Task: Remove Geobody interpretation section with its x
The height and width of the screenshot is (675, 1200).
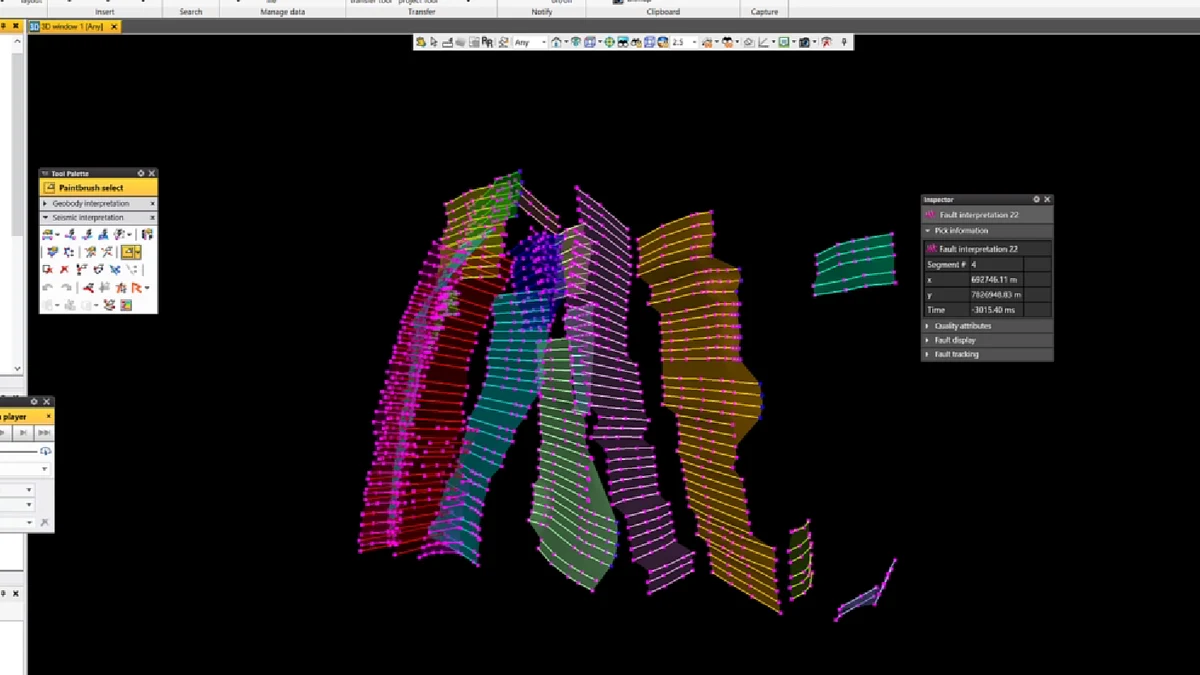Action: point(152,203)
